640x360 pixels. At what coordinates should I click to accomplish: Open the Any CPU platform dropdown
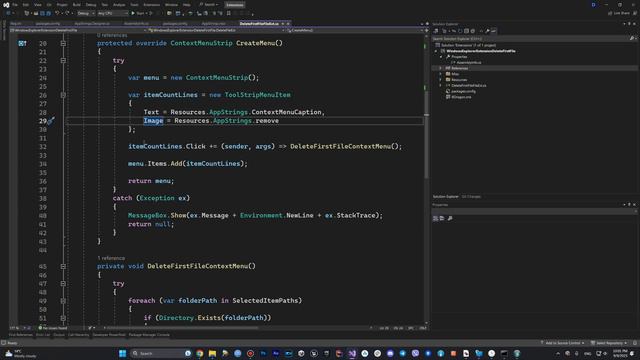coord(113,13)
